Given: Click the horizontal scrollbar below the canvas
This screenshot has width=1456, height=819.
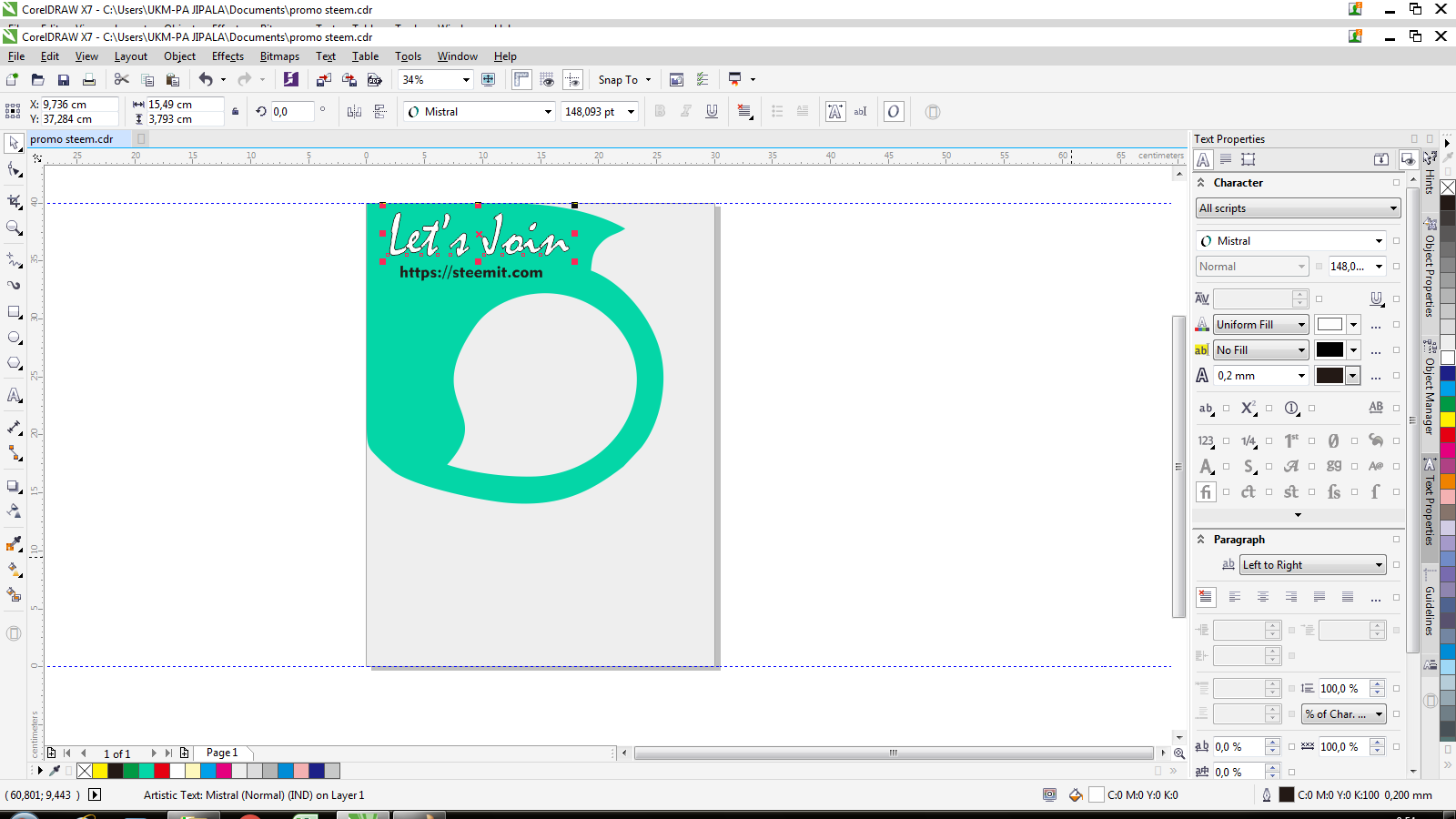Looking at the screenshot, I should (x=893, y=753).
